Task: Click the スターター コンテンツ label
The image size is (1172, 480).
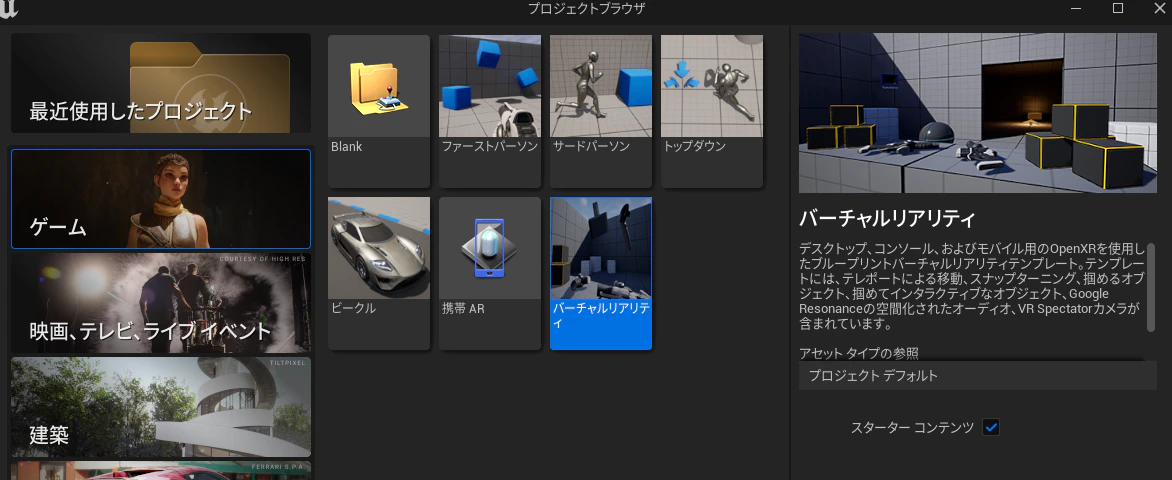Action: [x=913, y=428]
